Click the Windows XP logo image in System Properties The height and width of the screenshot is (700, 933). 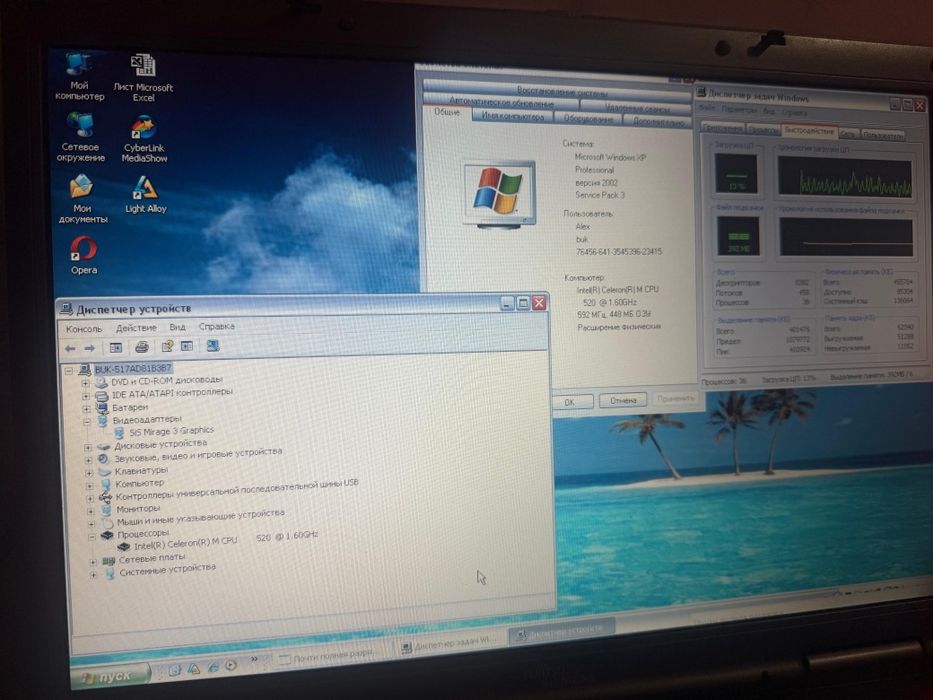(x=499, y=194)
